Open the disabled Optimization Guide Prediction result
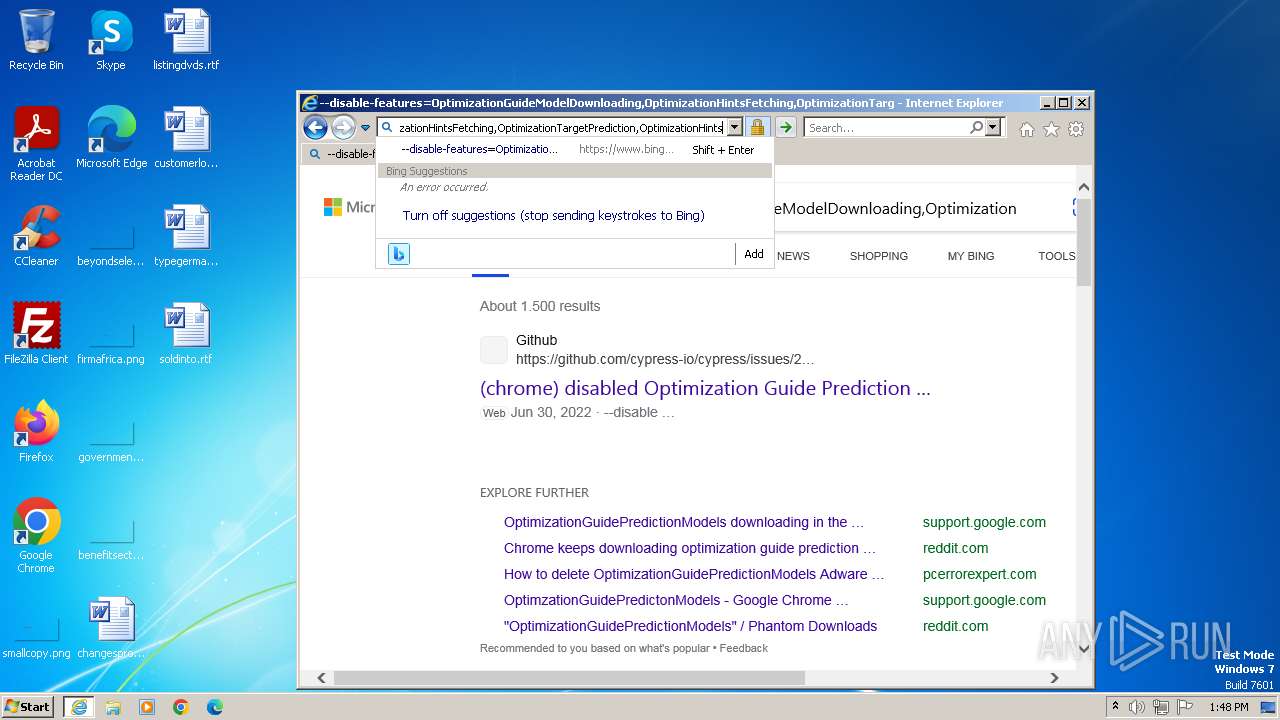The image size is (1280, 720). click(705, 388)
